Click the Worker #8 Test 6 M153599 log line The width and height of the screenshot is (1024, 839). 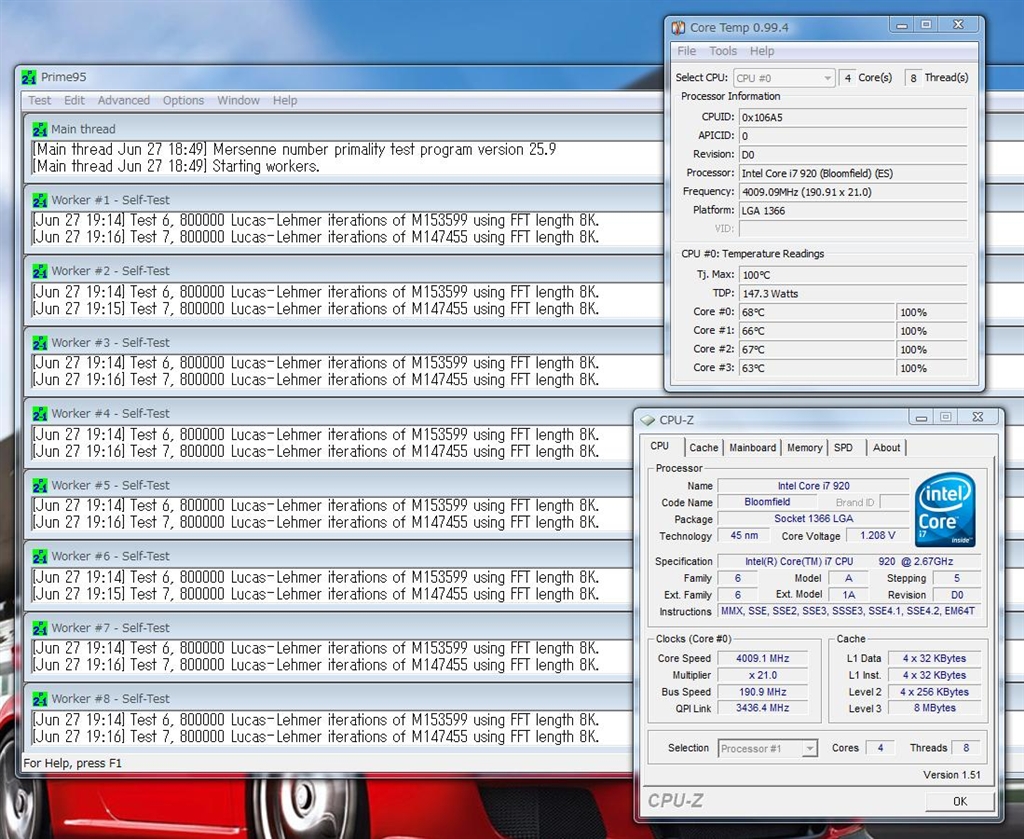tap(316, 720)
